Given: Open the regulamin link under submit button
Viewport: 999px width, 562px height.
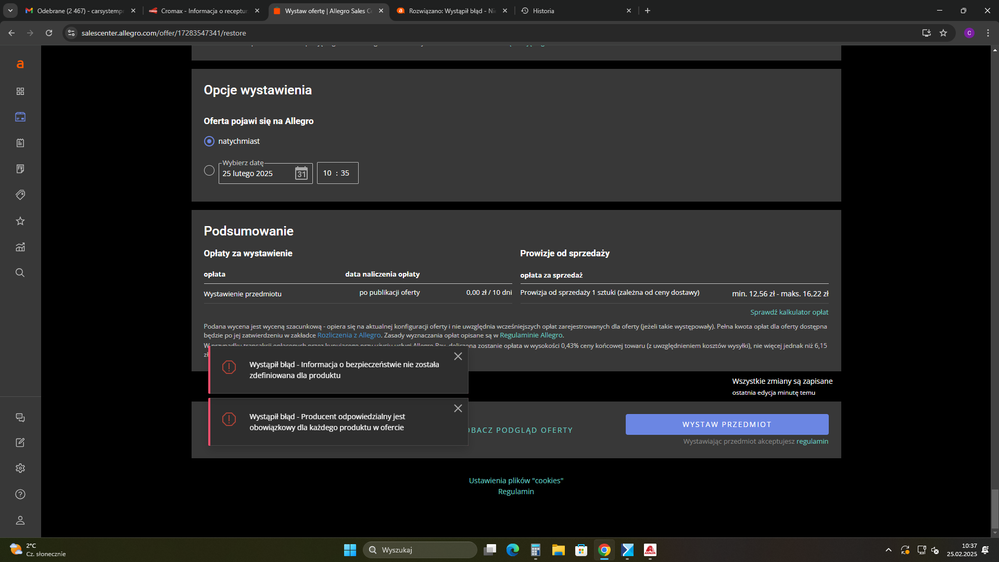Looking at the screenshot, I should 812,442.
